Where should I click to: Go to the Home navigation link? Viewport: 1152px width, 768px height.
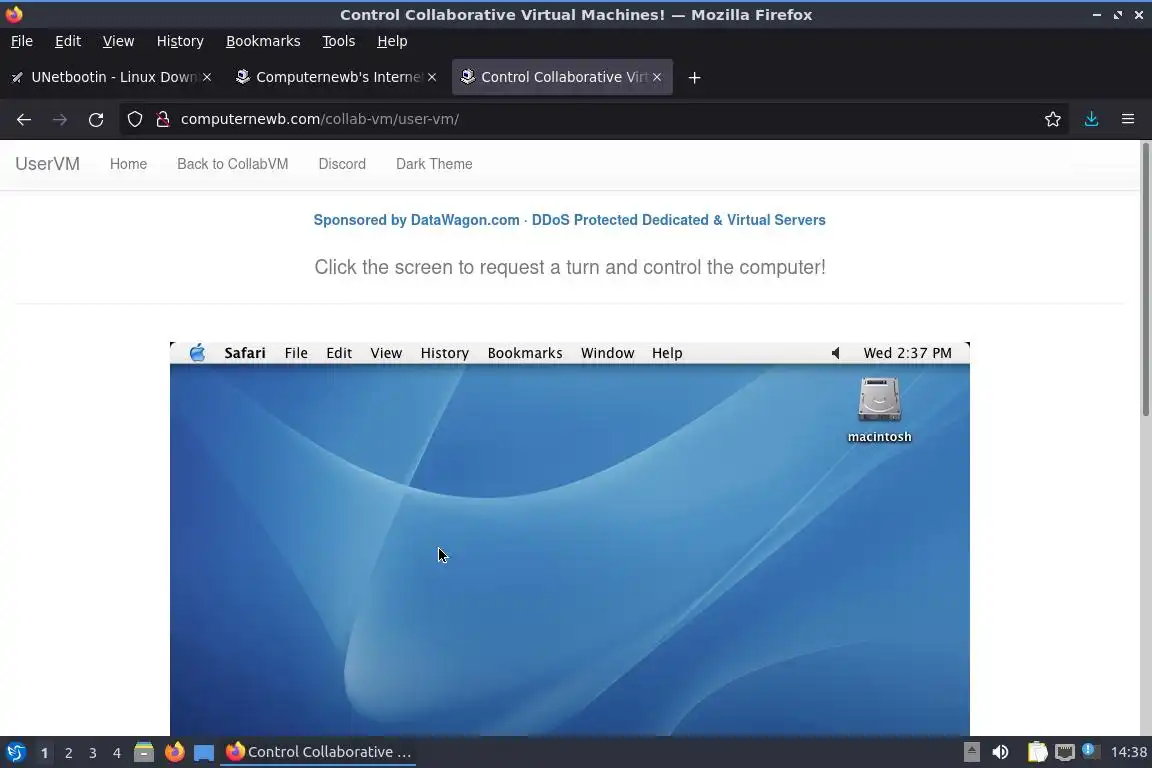click(129, 164)
